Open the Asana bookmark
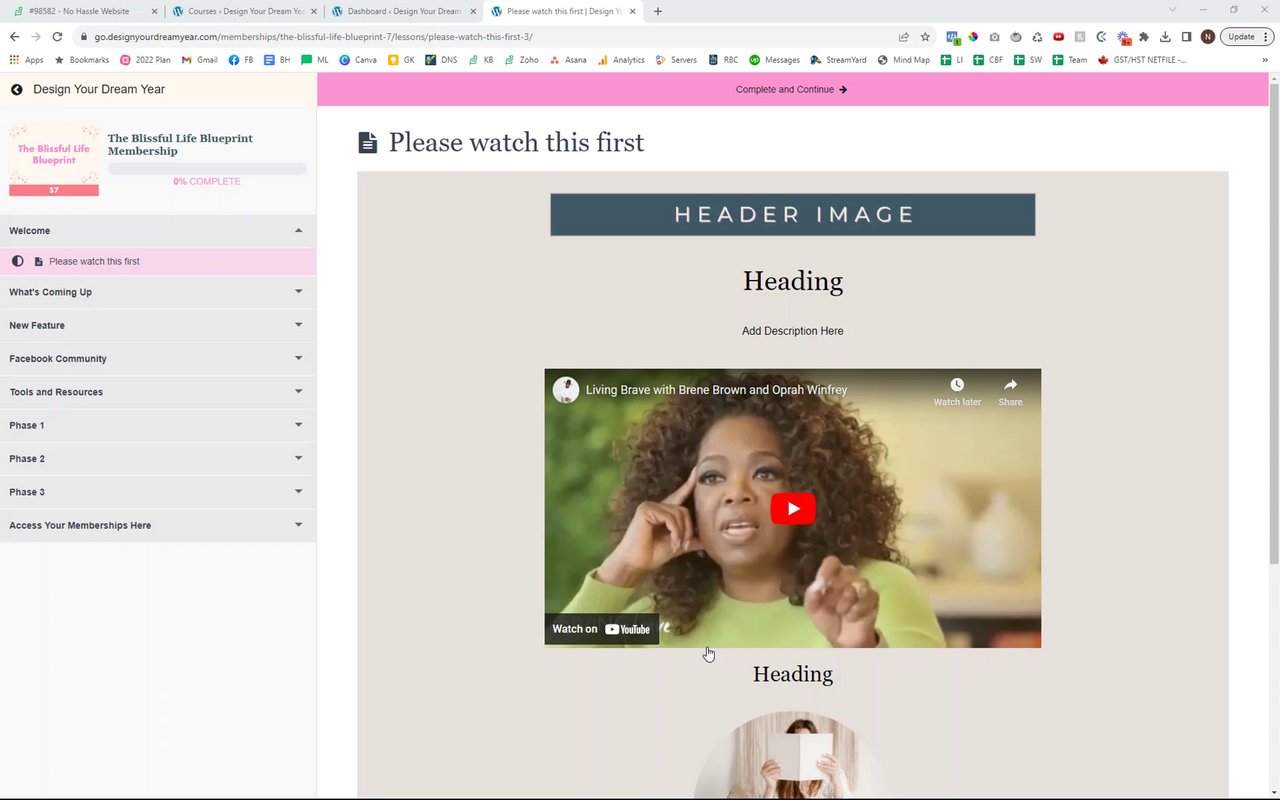Image resolution: width=1280 pixels, height=800 pixels. point(567,60)
